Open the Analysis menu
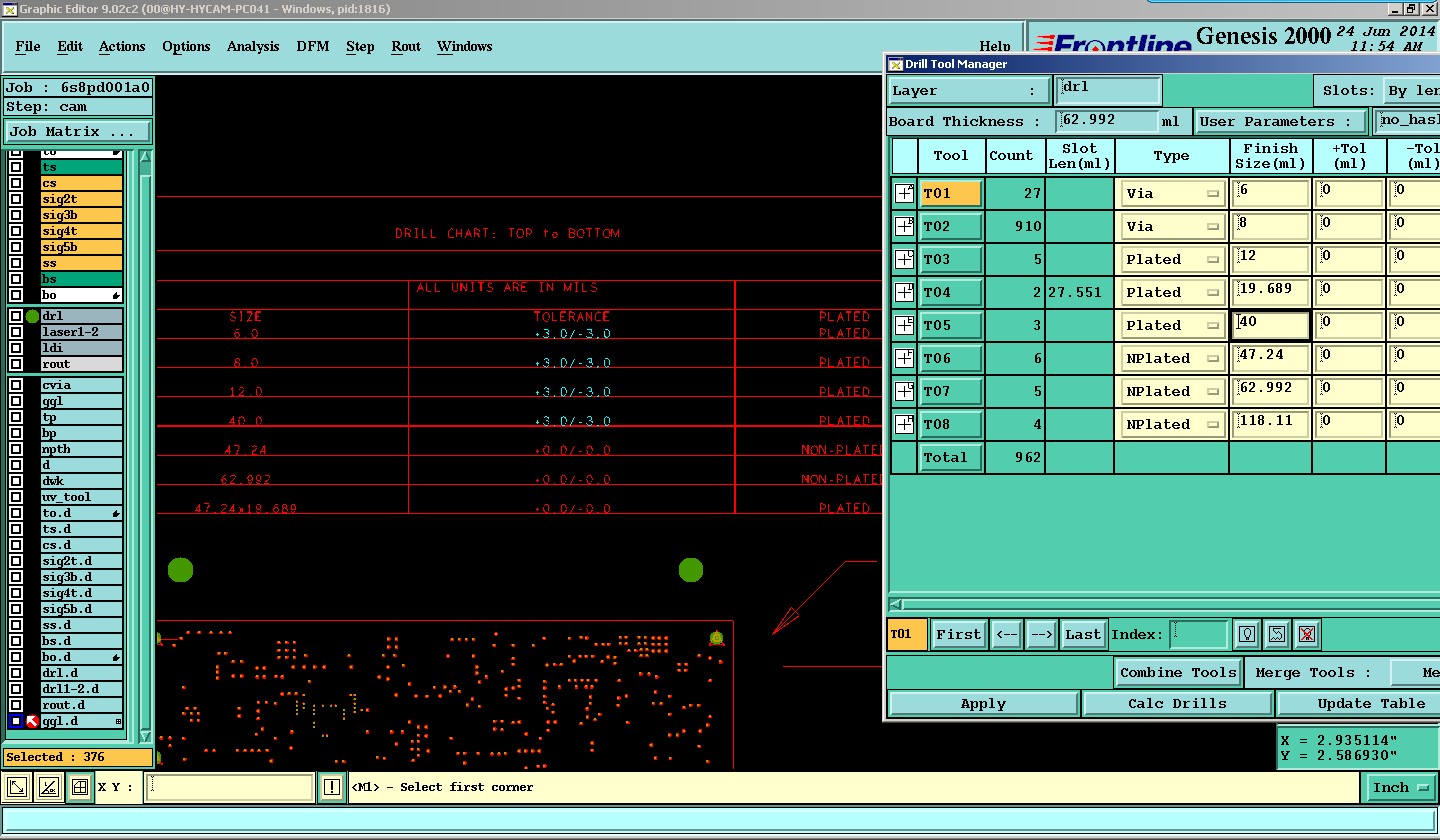Screen dimensions: 1440x840 [253, 47]
